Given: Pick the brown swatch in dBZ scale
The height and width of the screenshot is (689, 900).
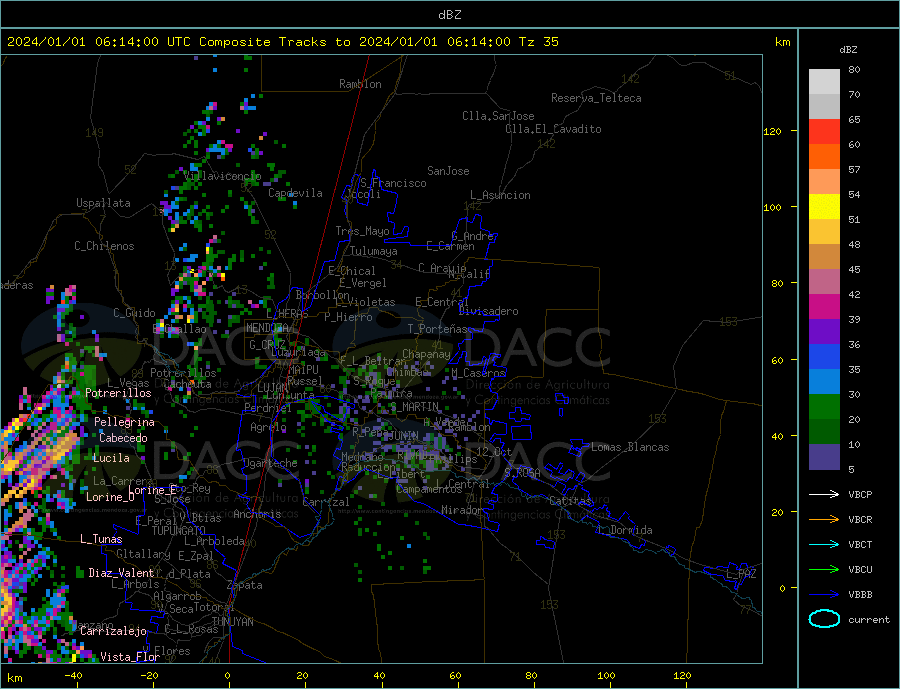Looking at the screenshot, I should coord(824,257).
